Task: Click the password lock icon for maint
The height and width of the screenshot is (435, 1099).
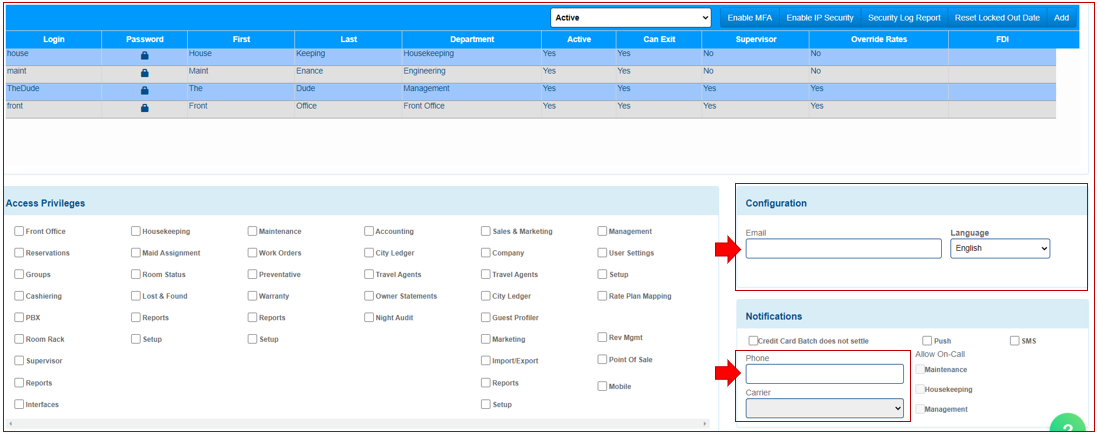Action: click(144, 73)
